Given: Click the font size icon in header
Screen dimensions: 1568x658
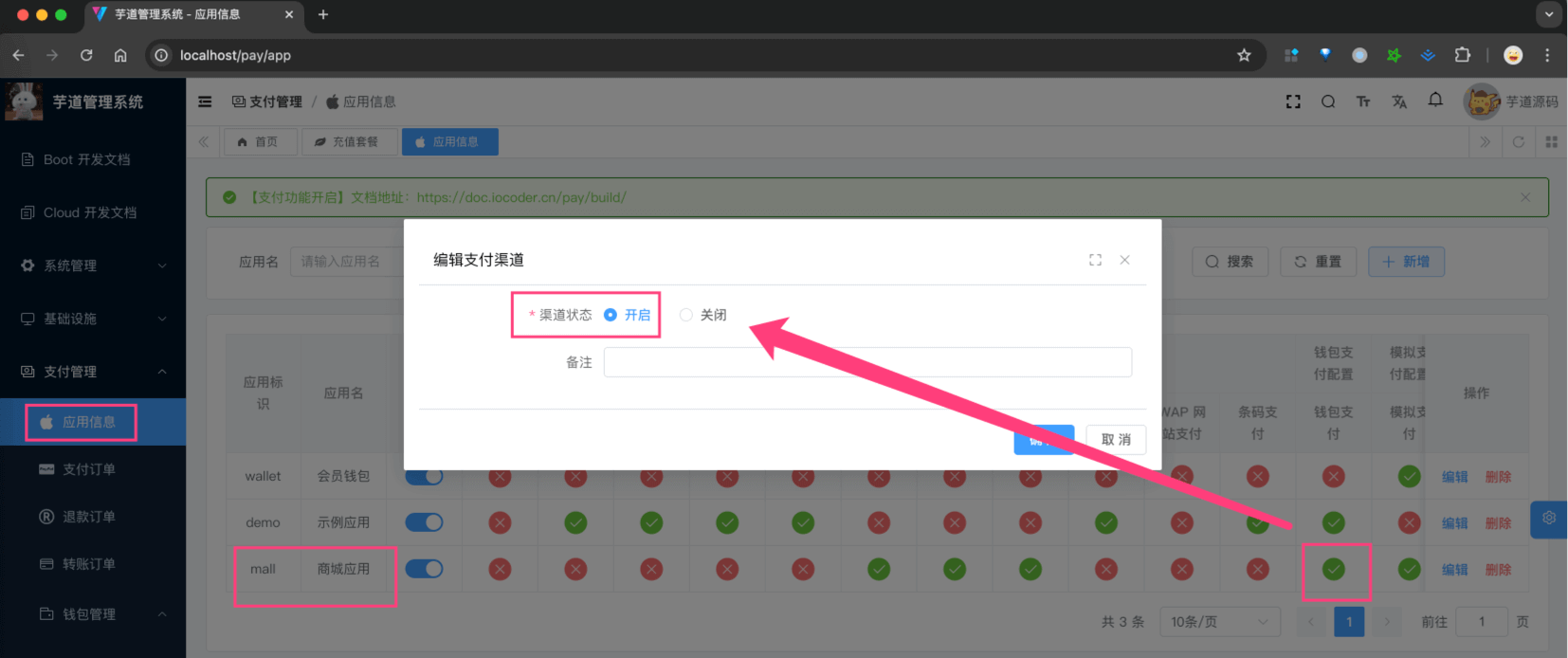Looking at the screenshot, I should [1363, 101].
